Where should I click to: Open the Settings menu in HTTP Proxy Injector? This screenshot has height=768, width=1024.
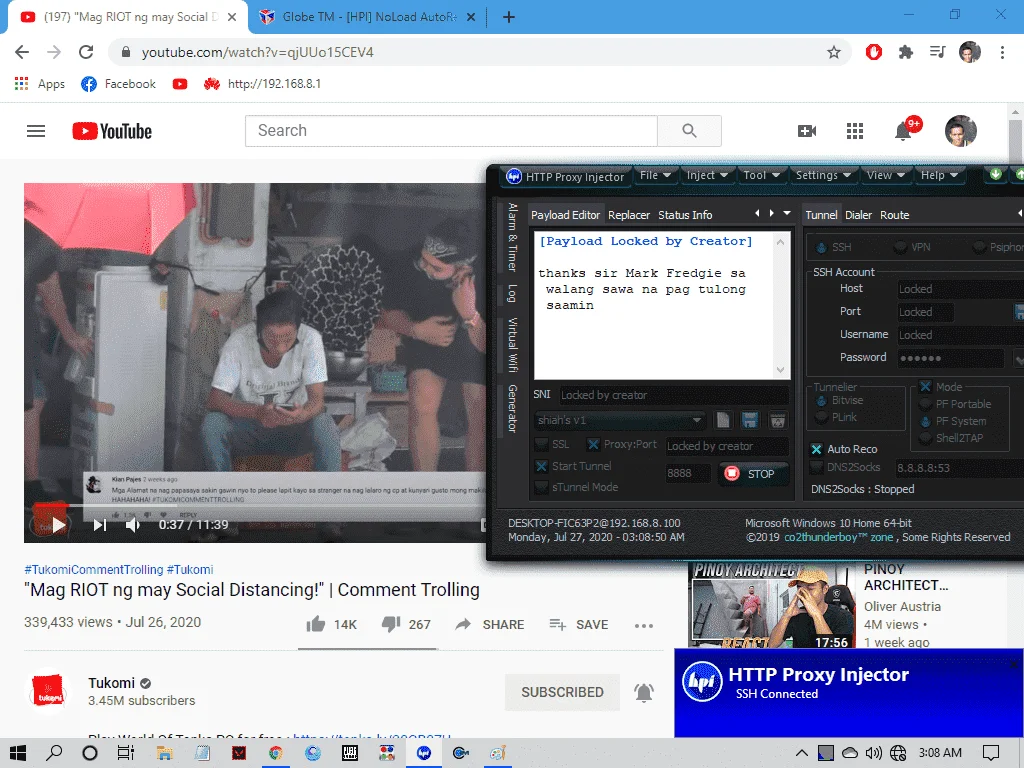(823, 175)
